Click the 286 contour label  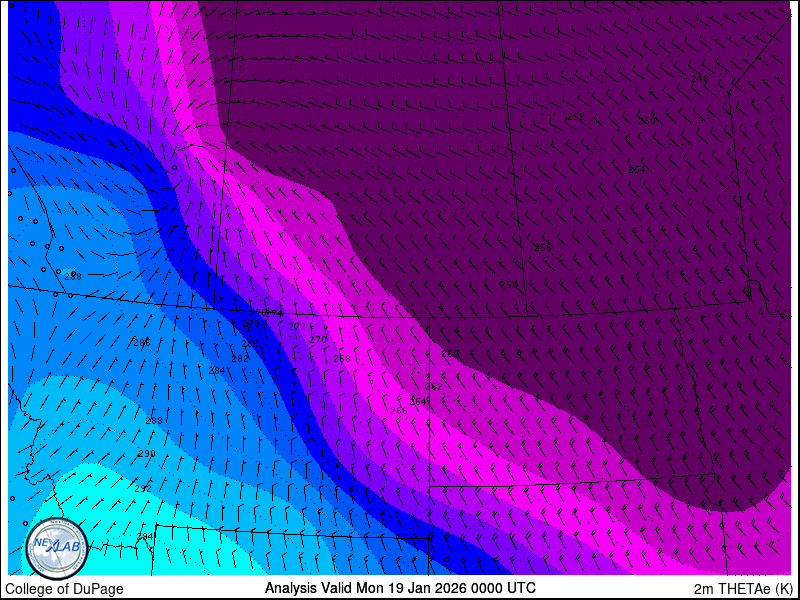pyautogui.click(x=142, y=343)
